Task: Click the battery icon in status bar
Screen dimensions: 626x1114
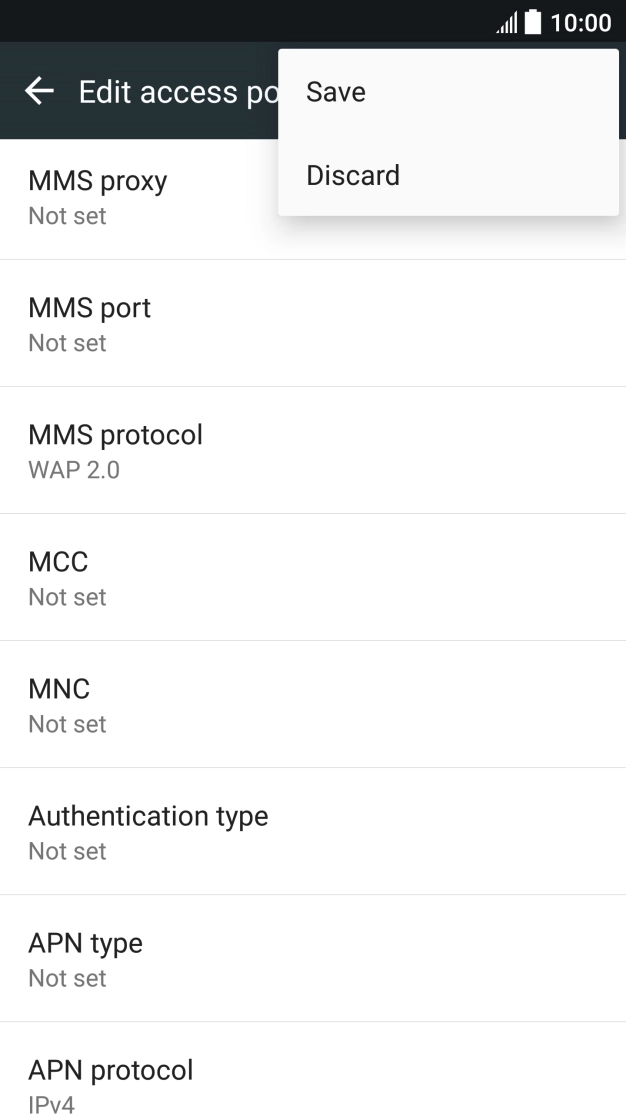Action: click(532, 22)
